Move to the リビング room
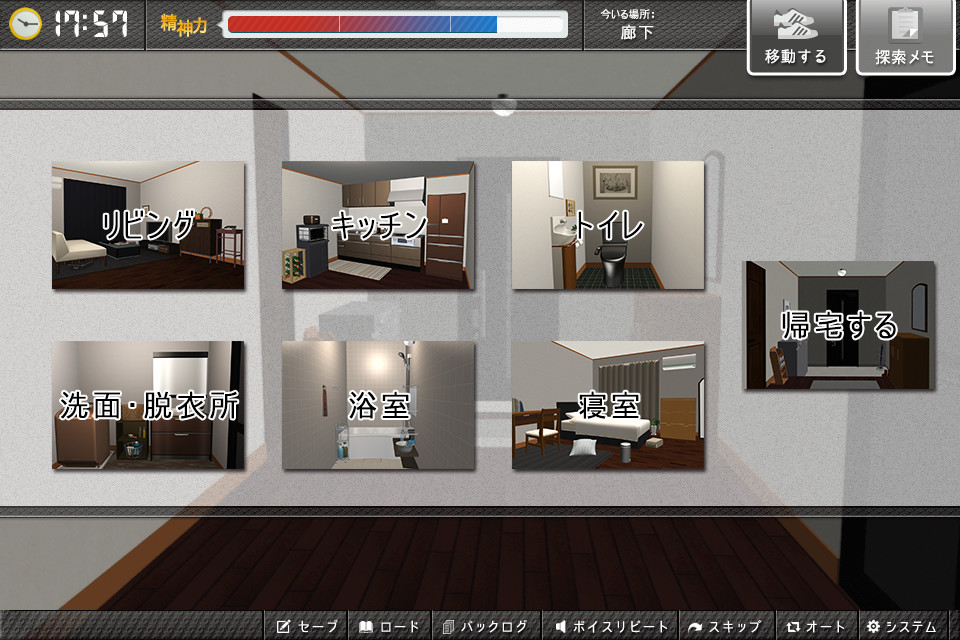The image size is (960, 640). 148,226
